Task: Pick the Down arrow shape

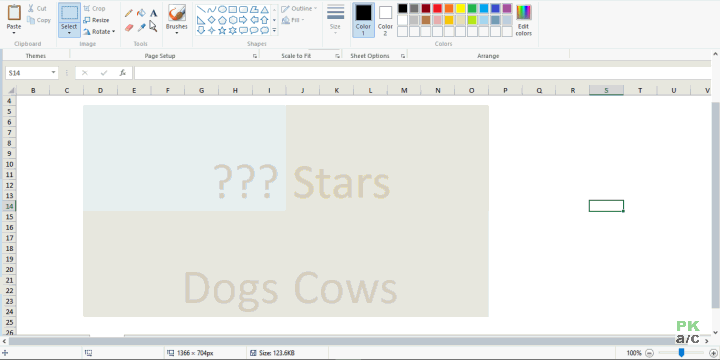Action: click(201, 30)
